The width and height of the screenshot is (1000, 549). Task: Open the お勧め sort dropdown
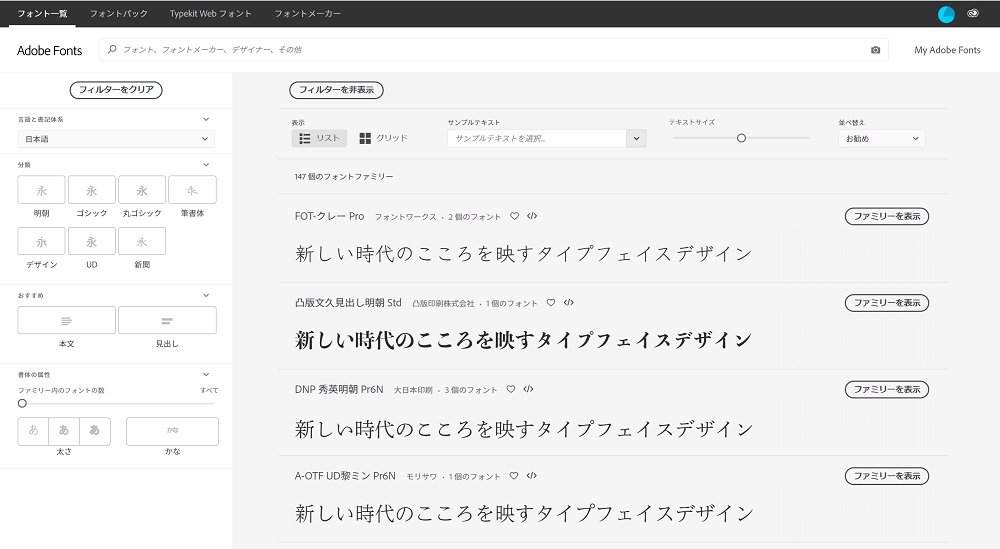pyautogui.click(x=882, y=138)
